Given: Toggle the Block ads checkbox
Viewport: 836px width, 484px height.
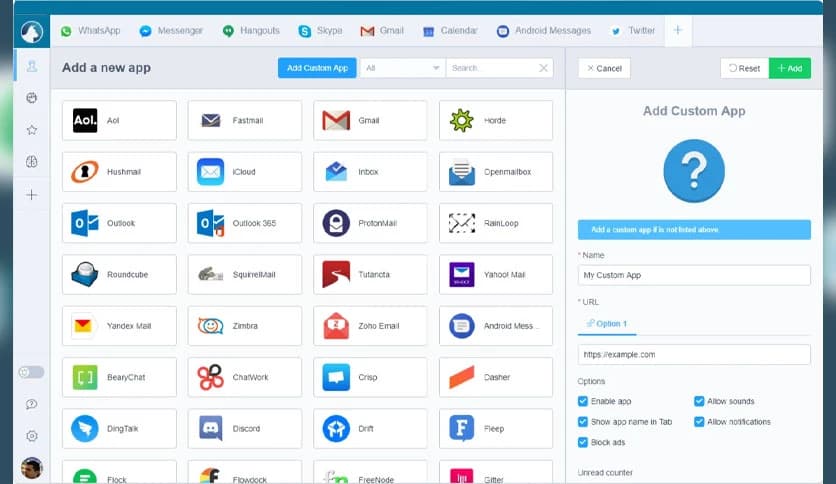Looking at the screenshot, I should [583, 442].
